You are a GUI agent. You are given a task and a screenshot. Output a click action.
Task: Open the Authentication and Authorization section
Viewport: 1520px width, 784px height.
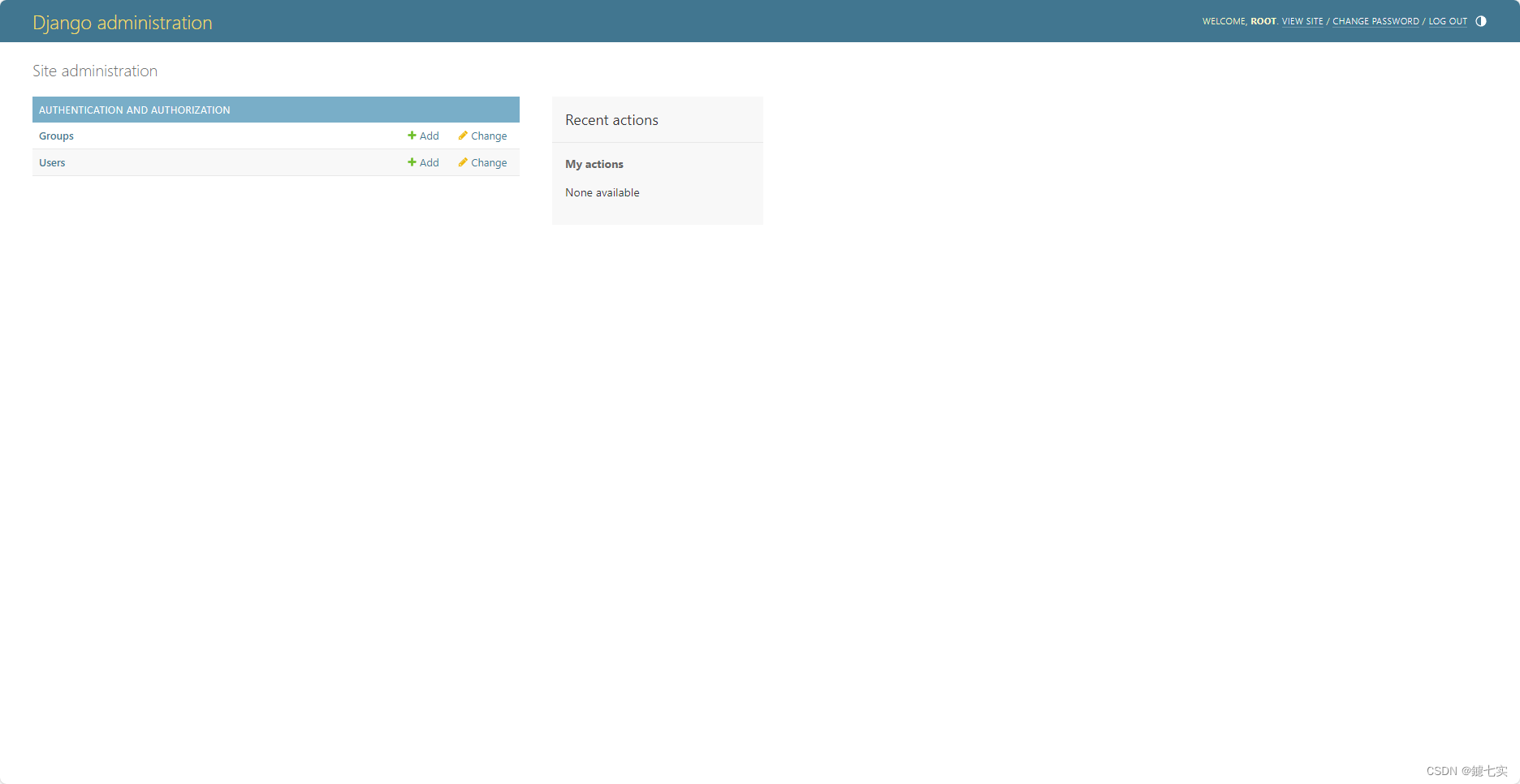coord(135,110)
